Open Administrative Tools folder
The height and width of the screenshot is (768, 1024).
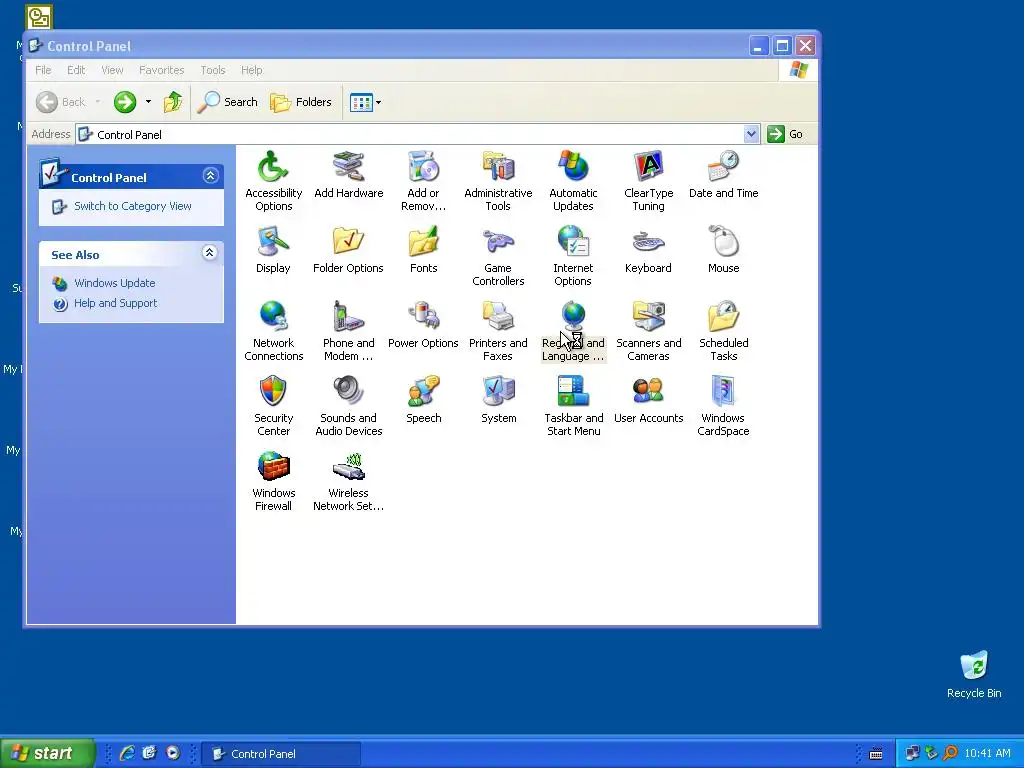[498, 181]
